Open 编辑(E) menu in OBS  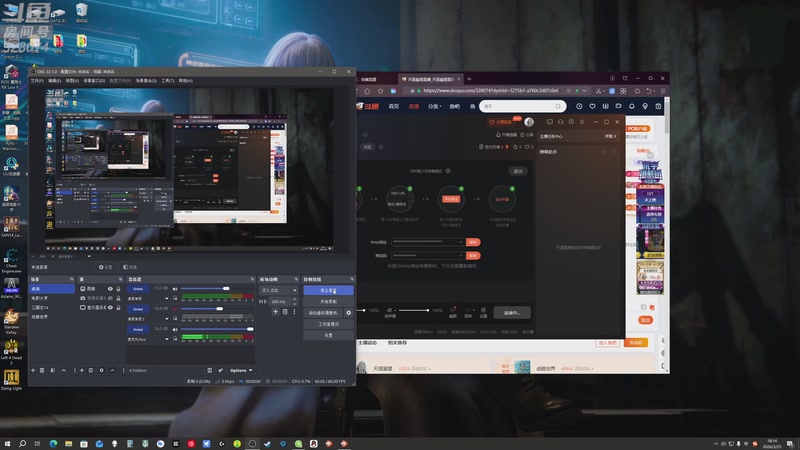[x=55, y=81]
